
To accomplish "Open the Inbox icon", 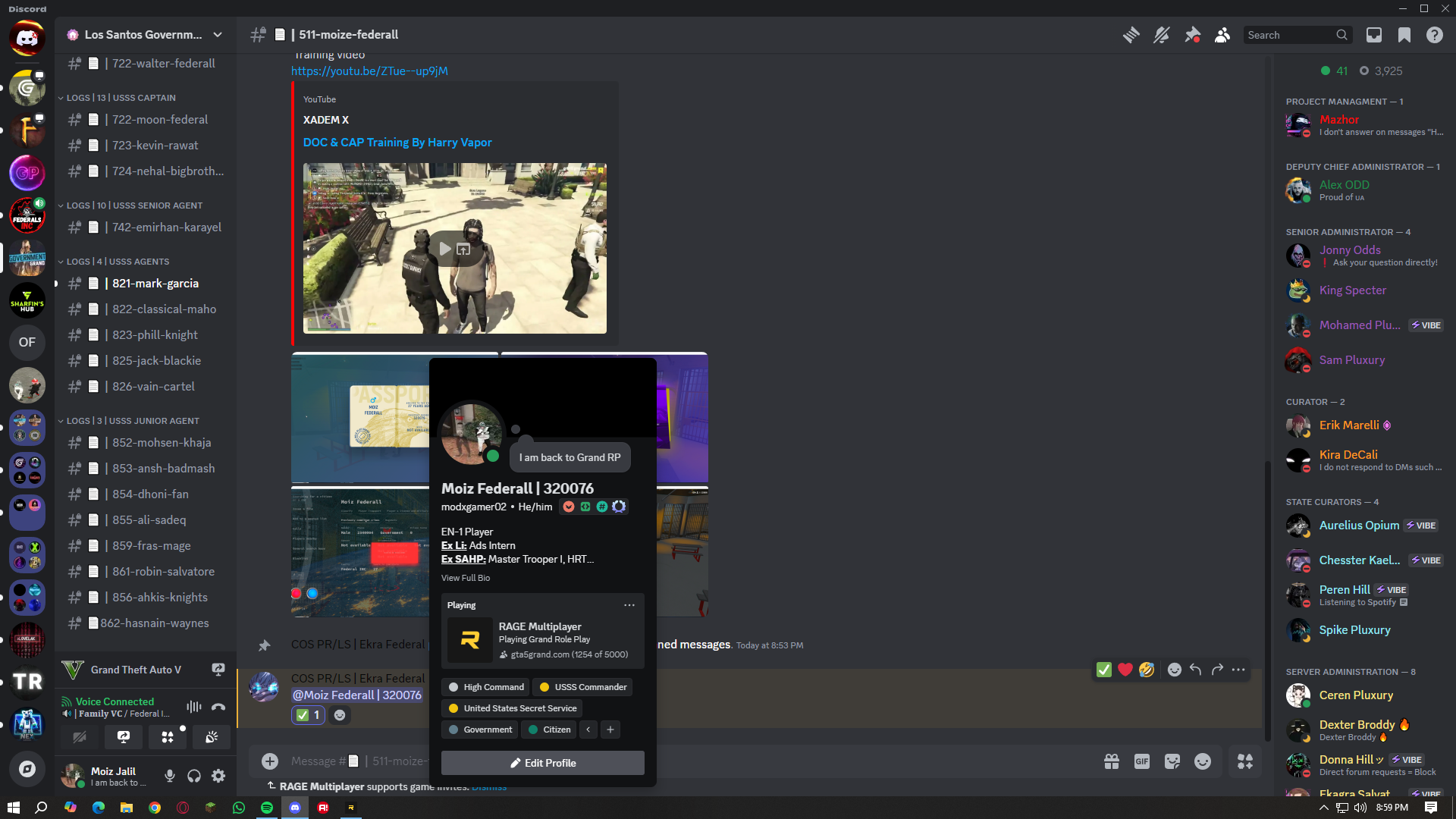I will [x=1373, y=35].
